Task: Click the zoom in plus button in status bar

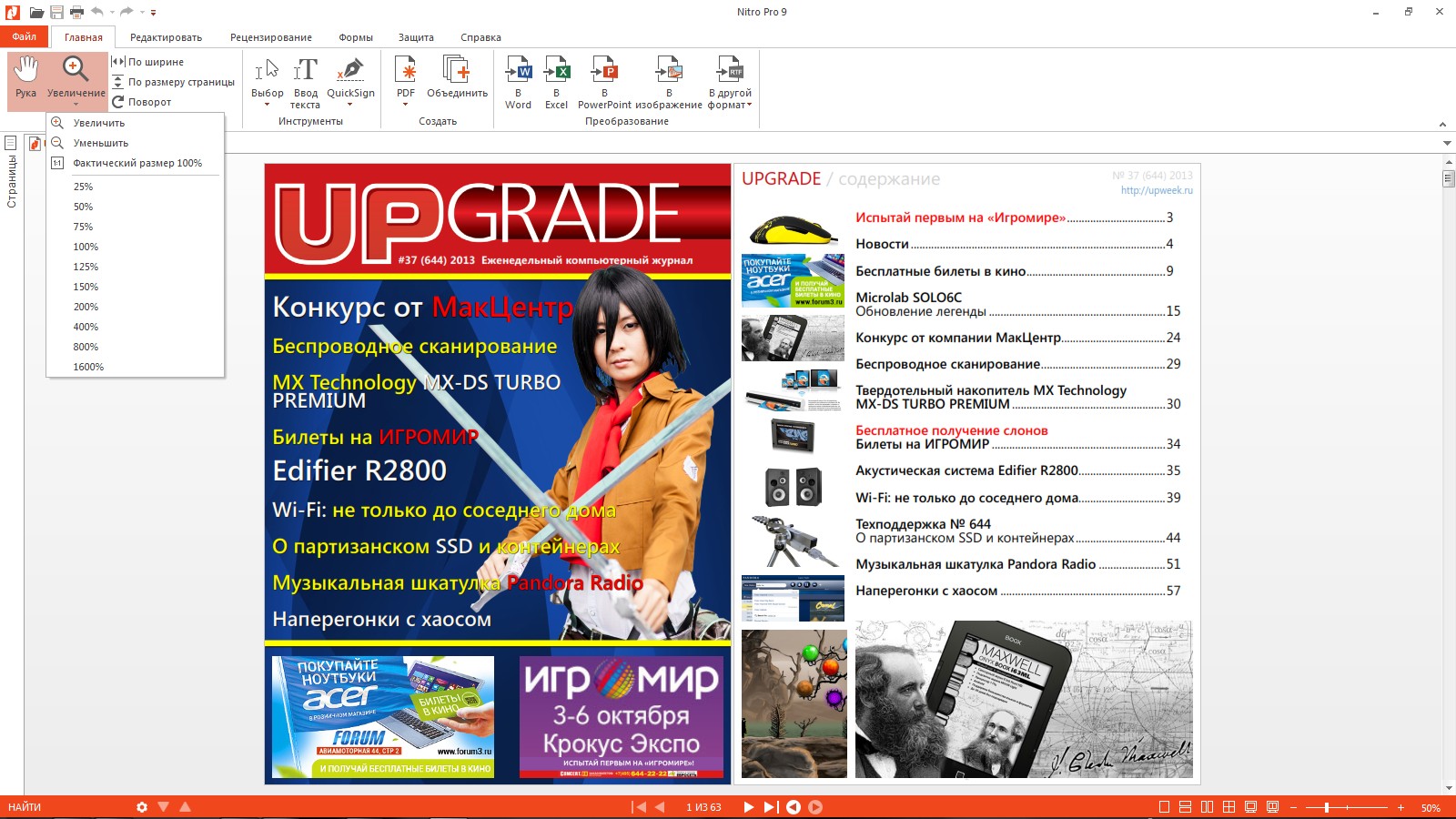Action: tap(1400, 807)
